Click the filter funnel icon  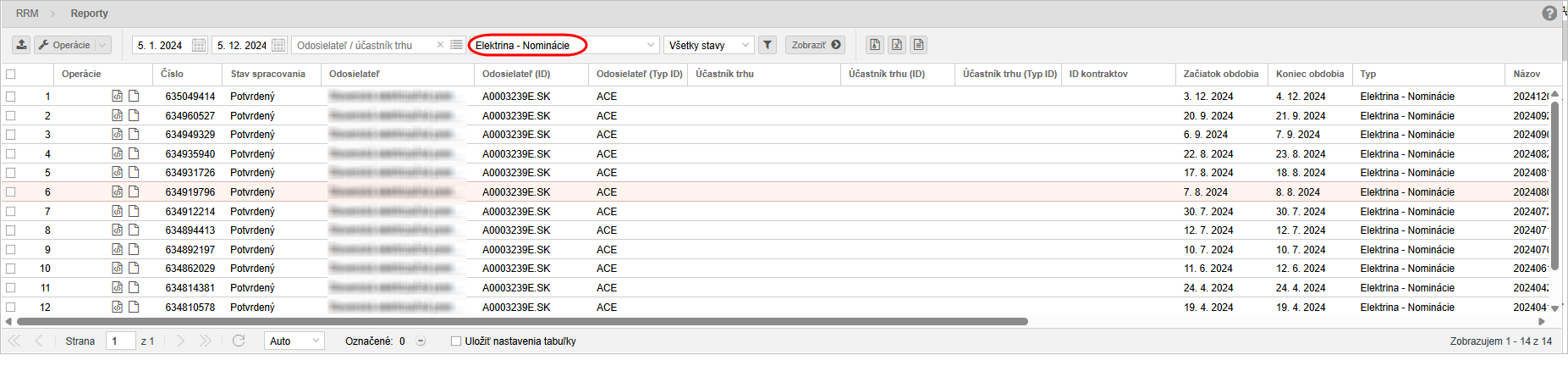pyautogui.click(x=767, y=45)
